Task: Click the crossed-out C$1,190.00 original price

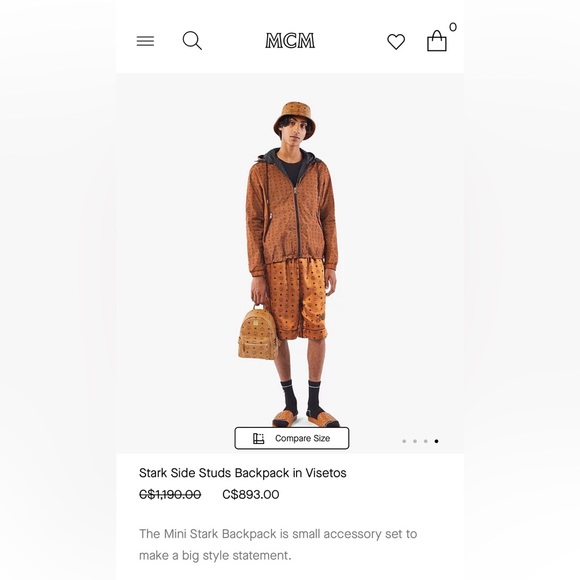Action: 170,494
